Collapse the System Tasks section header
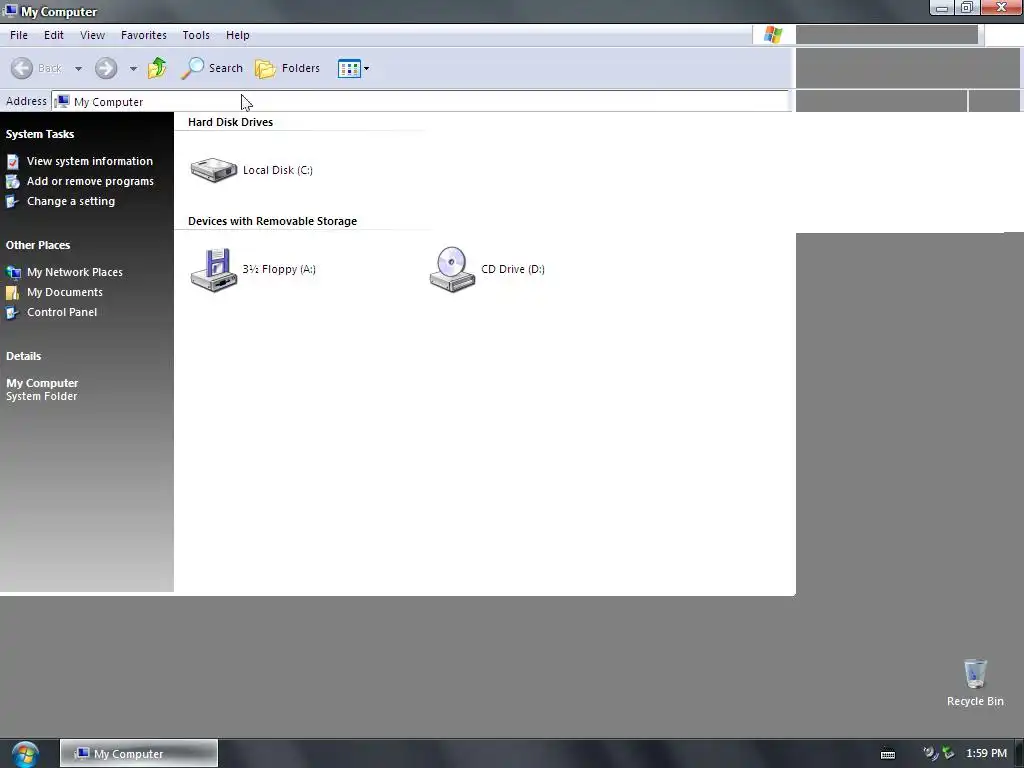This screenshot has height=768, width=1024. [x=40, y=134]
